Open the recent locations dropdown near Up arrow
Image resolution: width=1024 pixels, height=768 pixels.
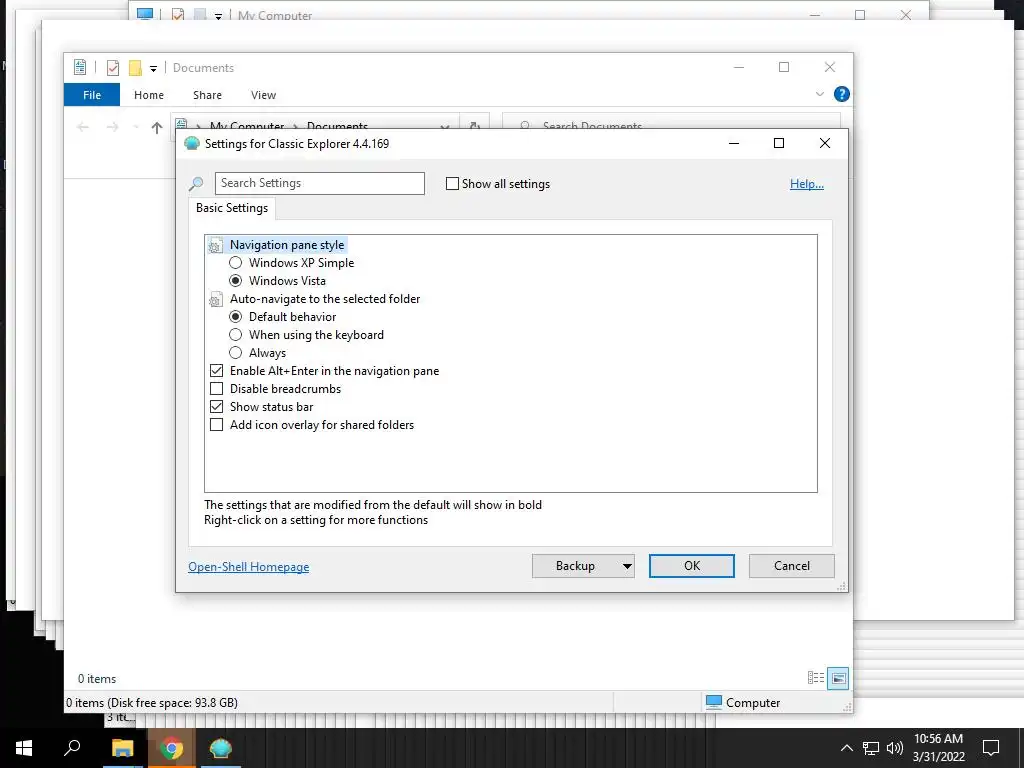136,127
